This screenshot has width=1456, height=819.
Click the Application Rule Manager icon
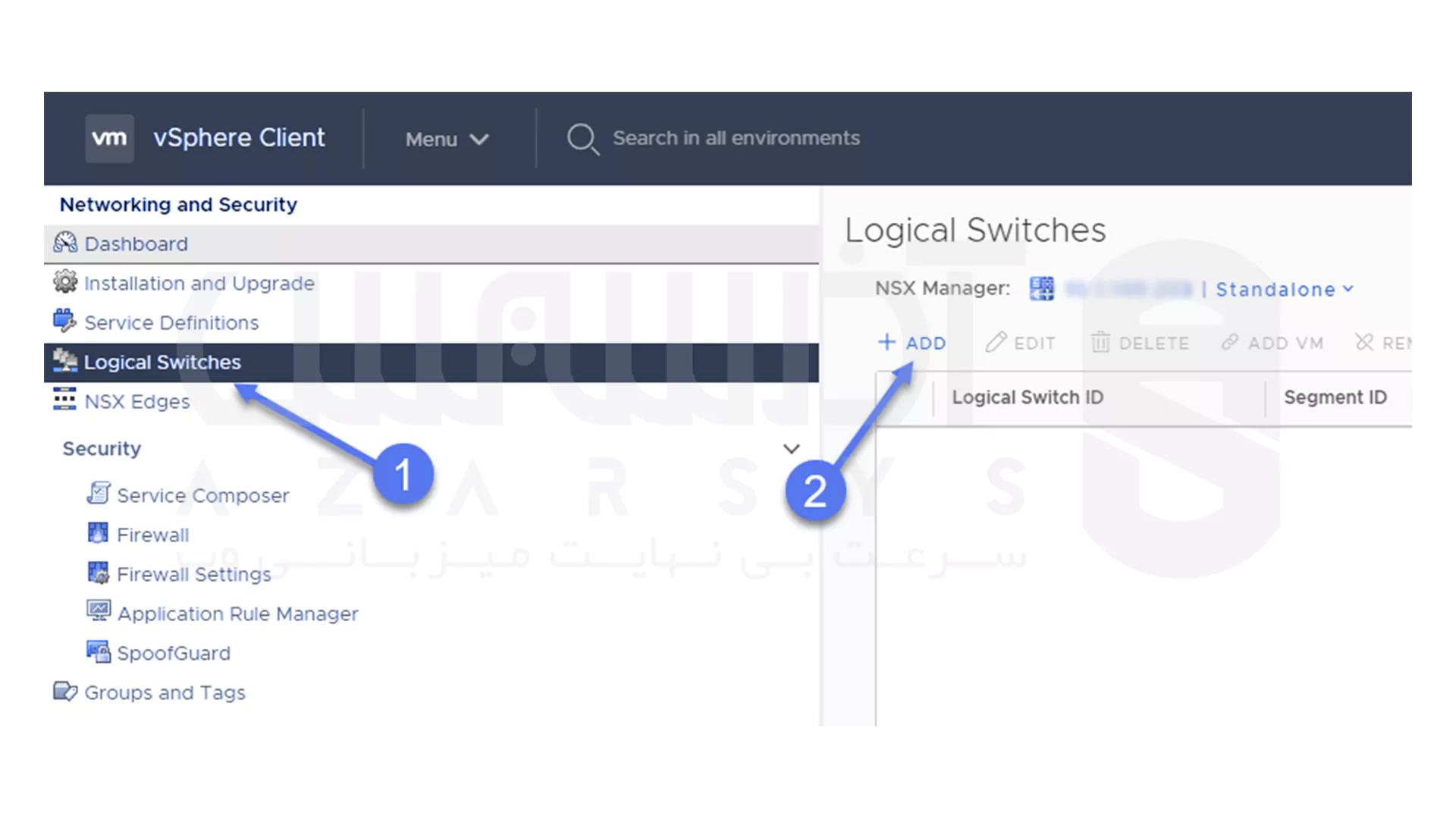coord(99,611)
